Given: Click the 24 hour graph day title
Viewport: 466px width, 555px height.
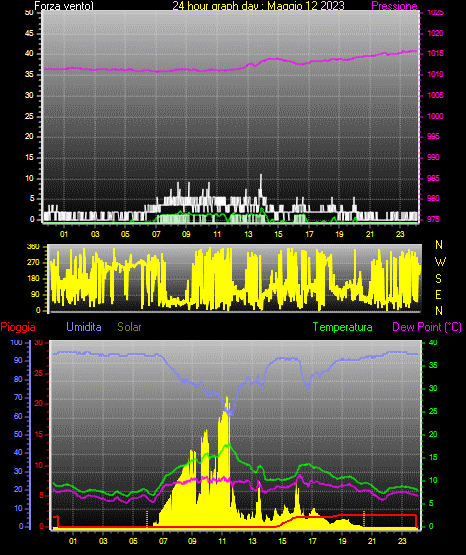Looking at the screenshot, I should (x=258, y=6).
